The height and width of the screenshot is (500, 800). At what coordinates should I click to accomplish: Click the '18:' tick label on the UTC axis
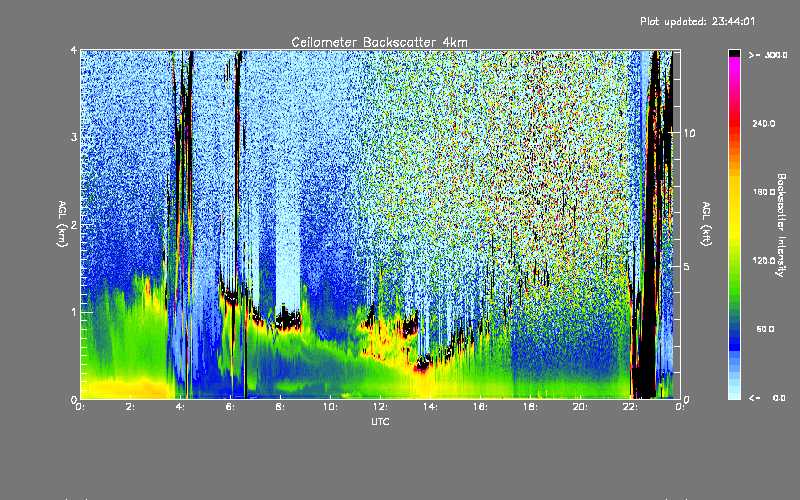(x=530, y=407)
